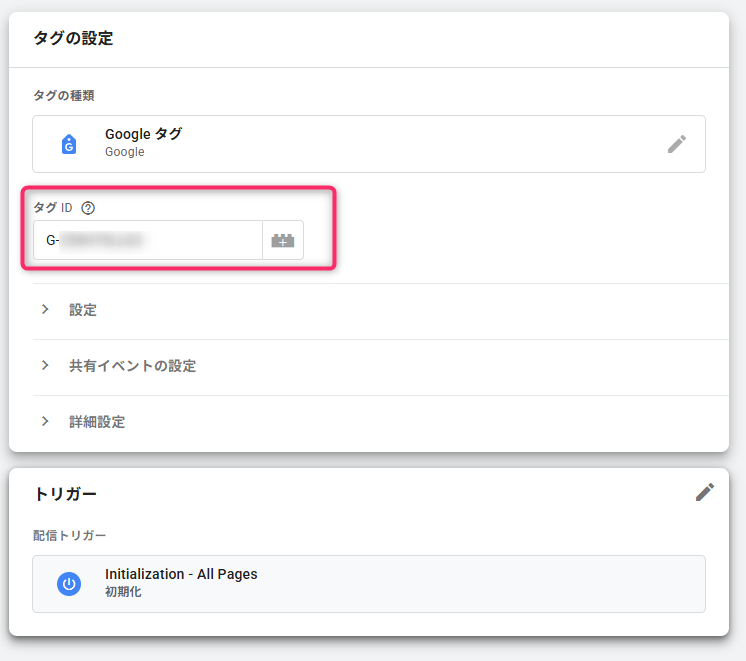Expand 共有イベントの設定 using its chevron

45,366
